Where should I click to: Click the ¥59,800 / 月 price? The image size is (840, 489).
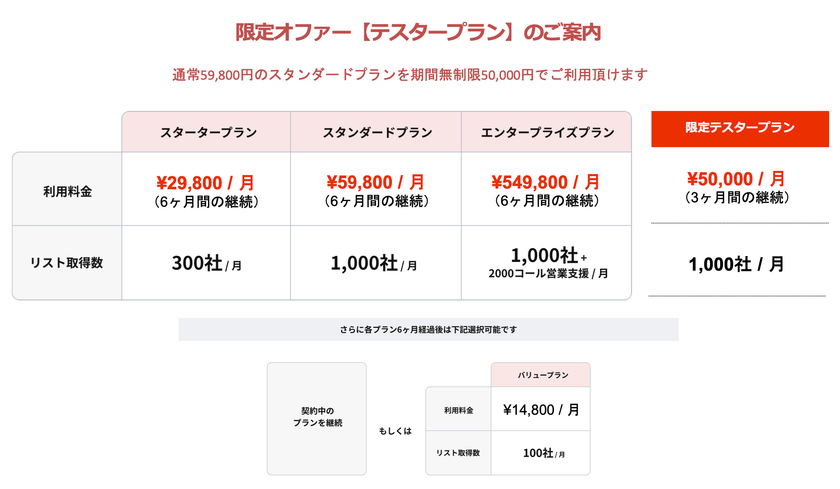[x=376, y=182]
